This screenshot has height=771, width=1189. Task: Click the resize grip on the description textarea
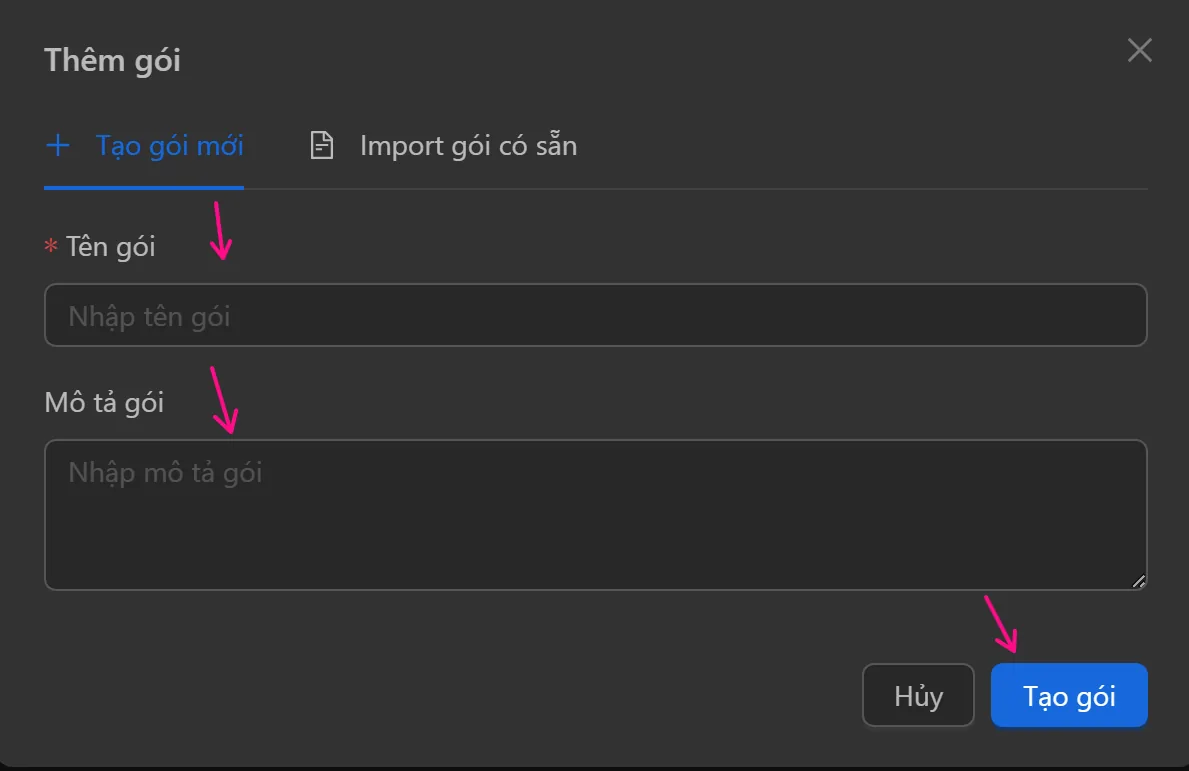click(1139, 582)
